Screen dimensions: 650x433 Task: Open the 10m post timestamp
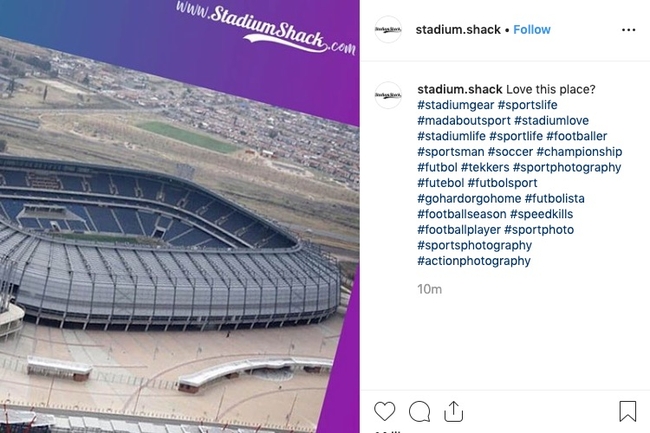(x=430, y=289)
